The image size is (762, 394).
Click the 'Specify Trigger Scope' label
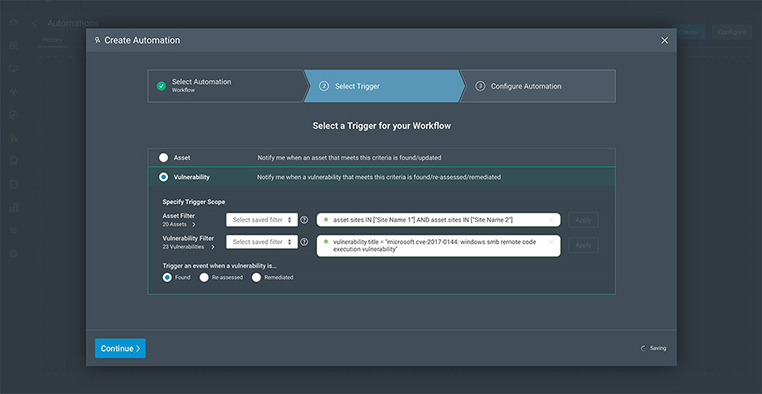tap(193, 202)
